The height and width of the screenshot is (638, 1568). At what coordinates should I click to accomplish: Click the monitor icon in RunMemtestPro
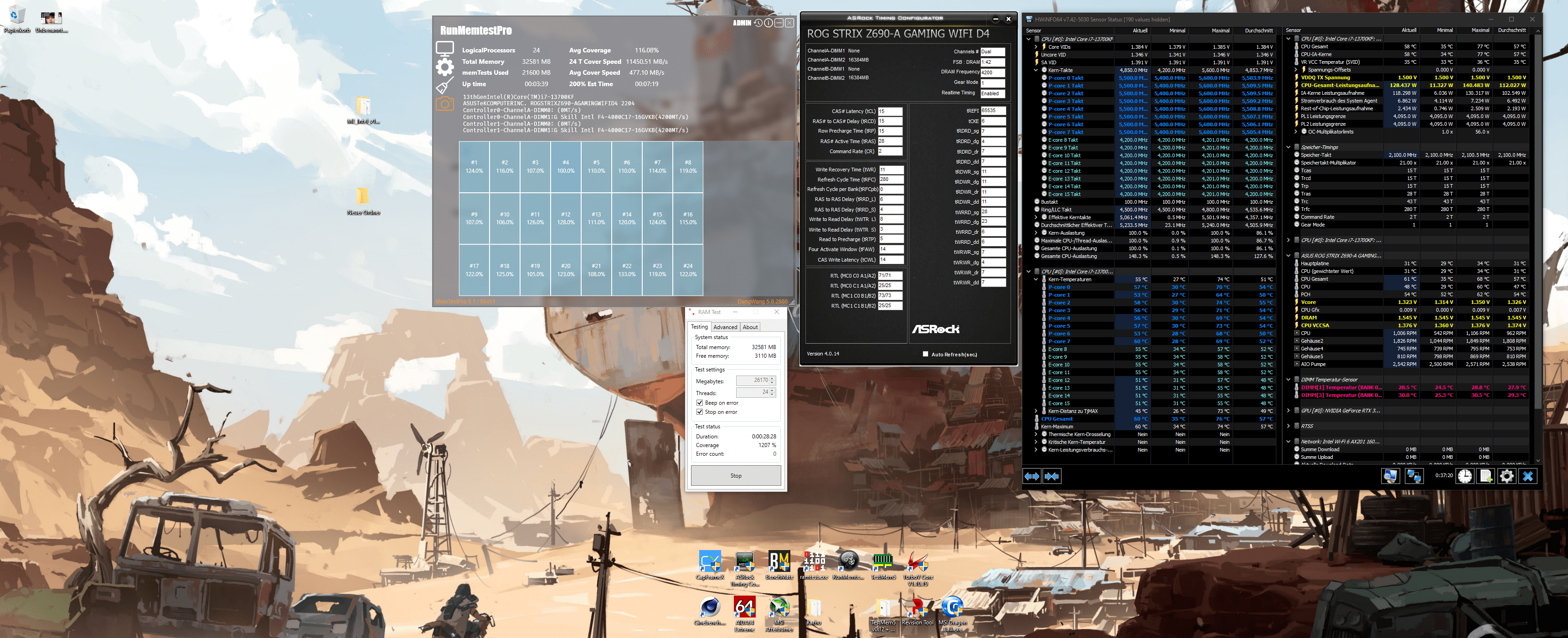445,48
